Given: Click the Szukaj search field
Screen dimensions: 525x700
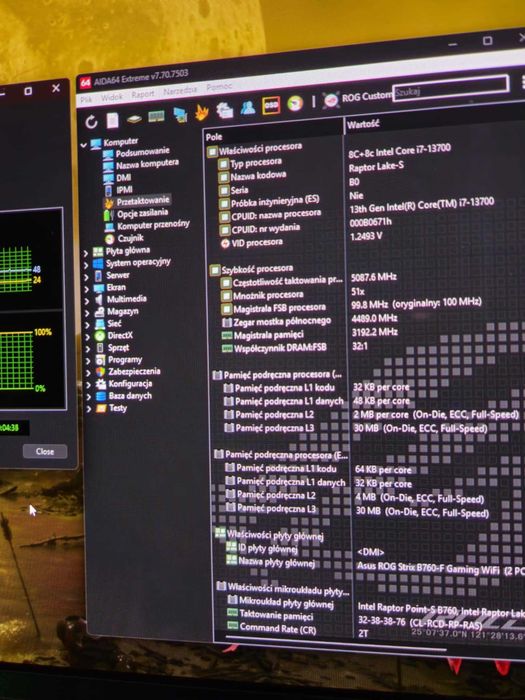Looking at the screenshot, I should tap(451, 89).
